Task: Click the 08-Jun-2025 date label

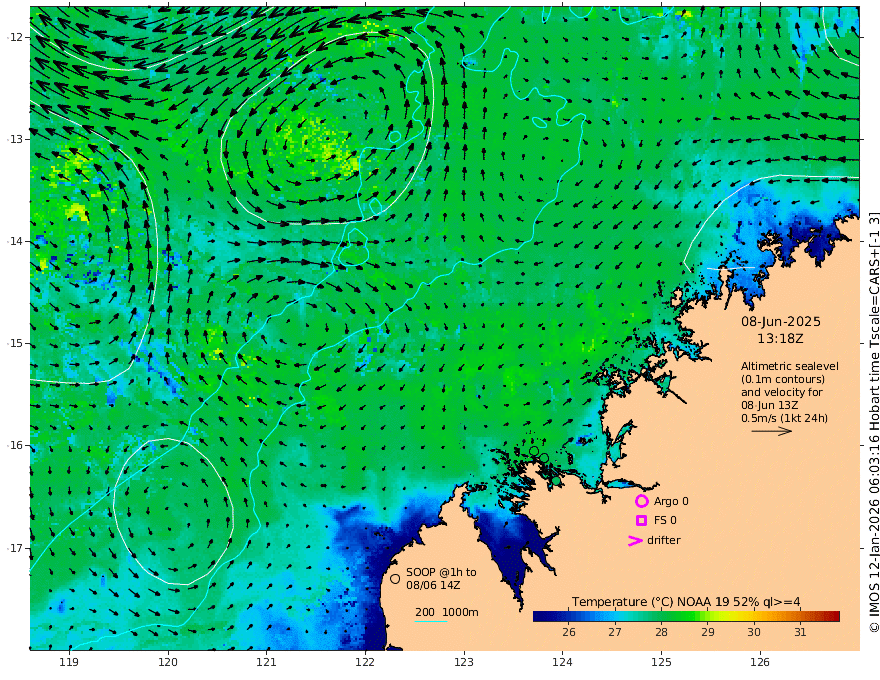Action: (x=781, y=321)
